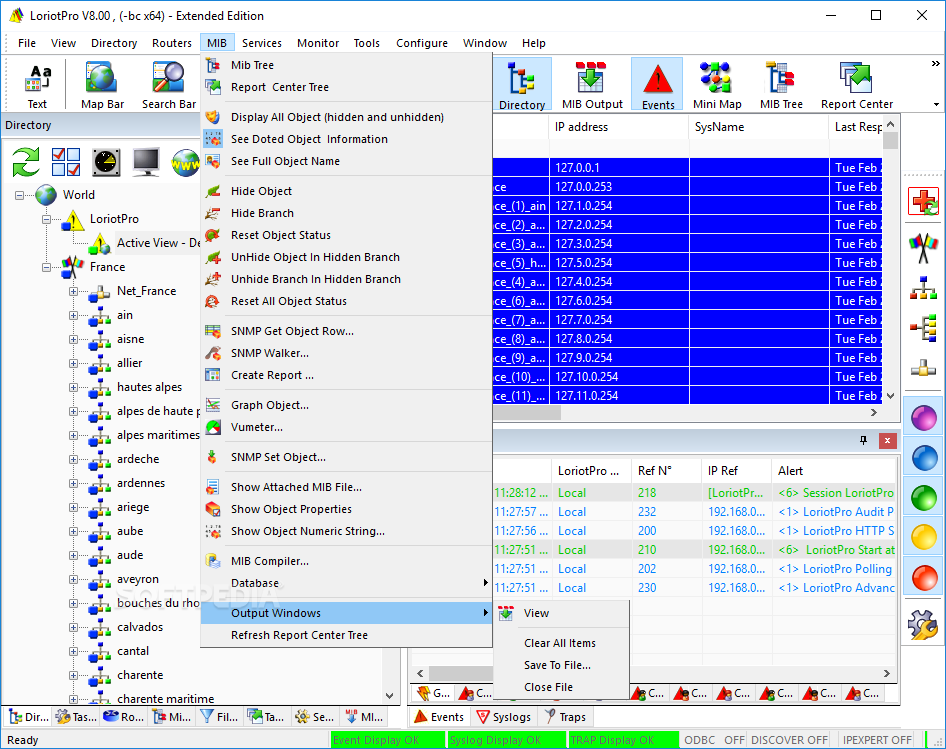Select the purple status ball
Image resolution: width=946 pixels, height=749 pixels.
click(x=924, y=418)
